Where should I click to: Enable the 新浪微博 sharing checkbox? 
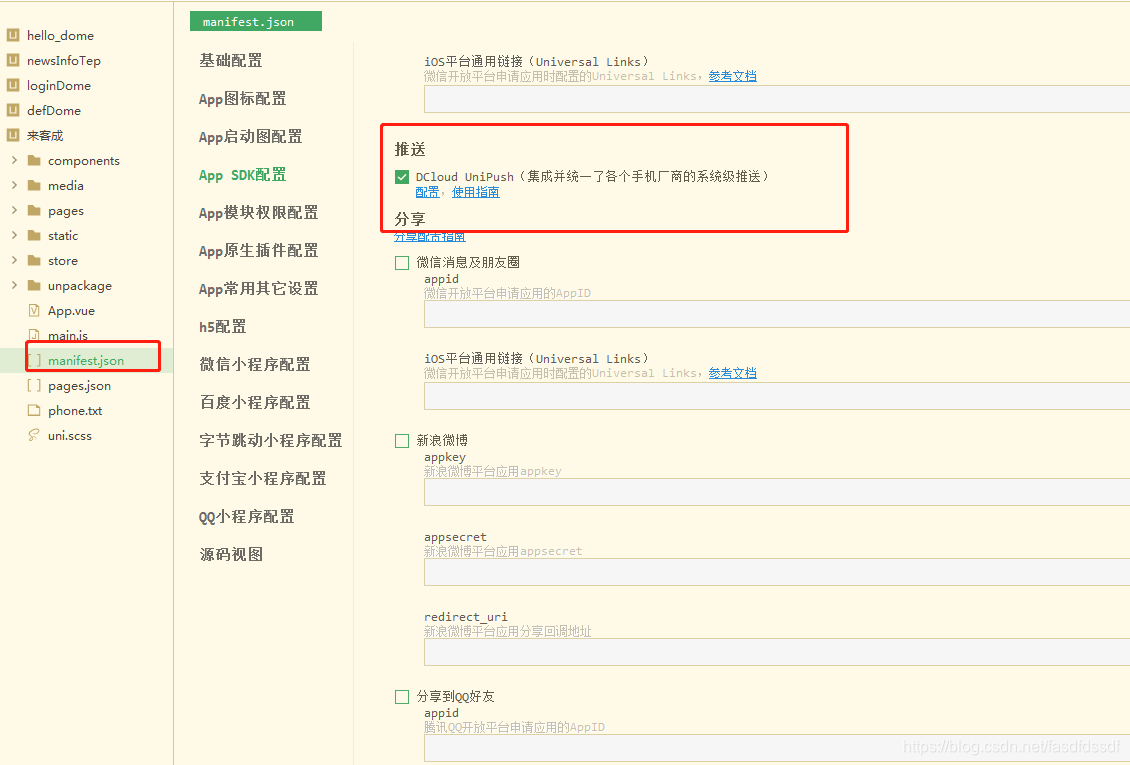tap(402, 441)
